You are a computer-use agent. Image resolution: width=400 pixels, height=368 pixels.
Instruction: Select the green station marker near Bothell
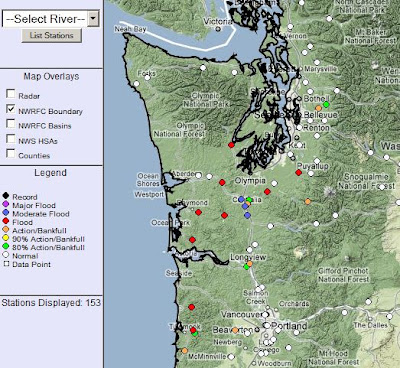326,104
